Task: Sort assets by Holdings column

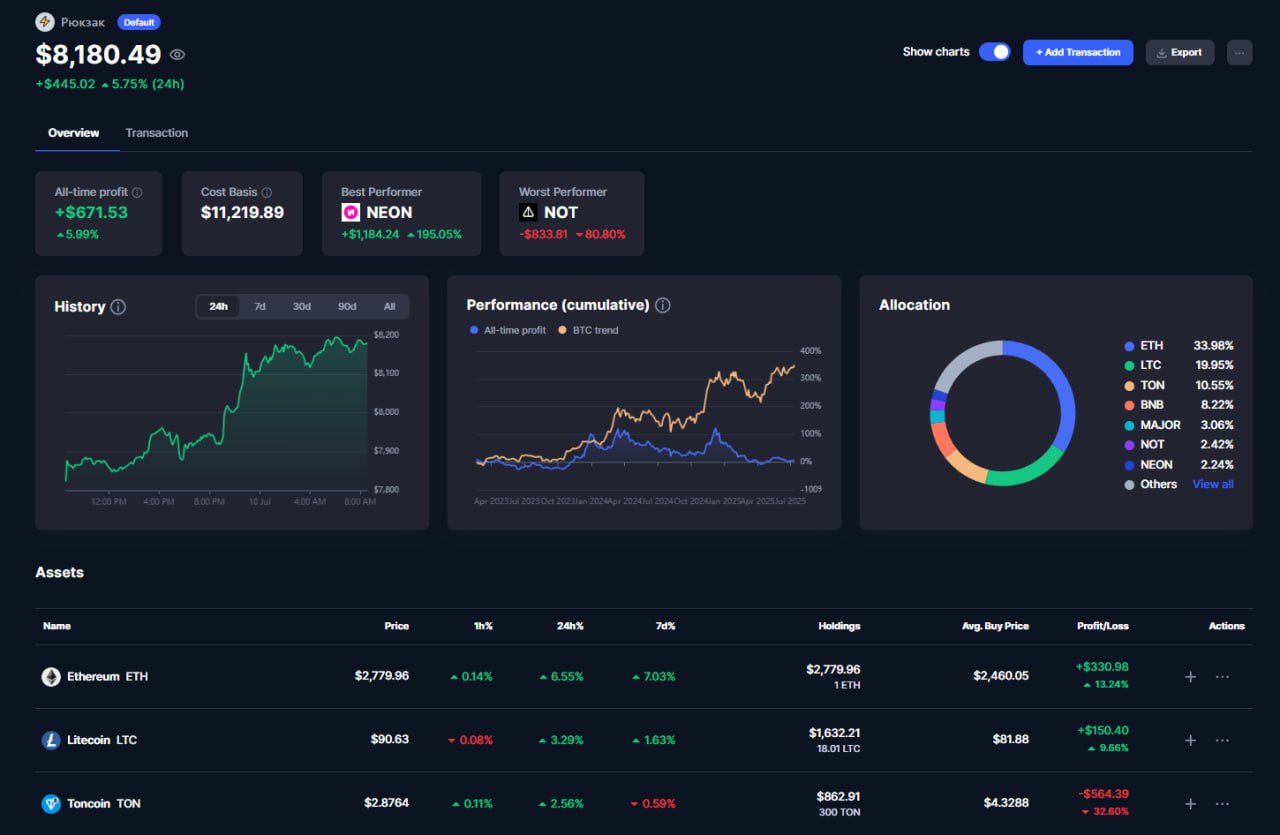Action: tap(839, 626)
